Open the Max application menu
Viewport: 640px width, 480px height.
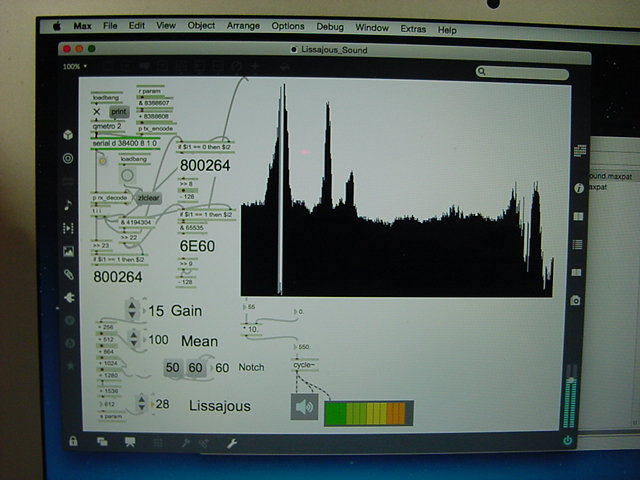click(x=82, y=26)
